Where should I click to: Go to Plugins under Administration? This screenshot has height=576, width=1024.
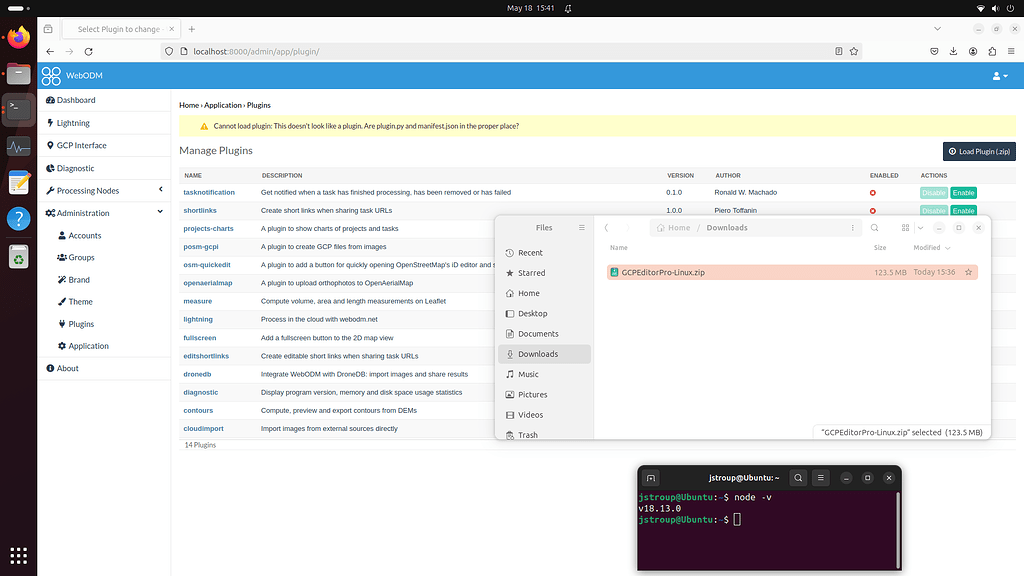[81, 324]
